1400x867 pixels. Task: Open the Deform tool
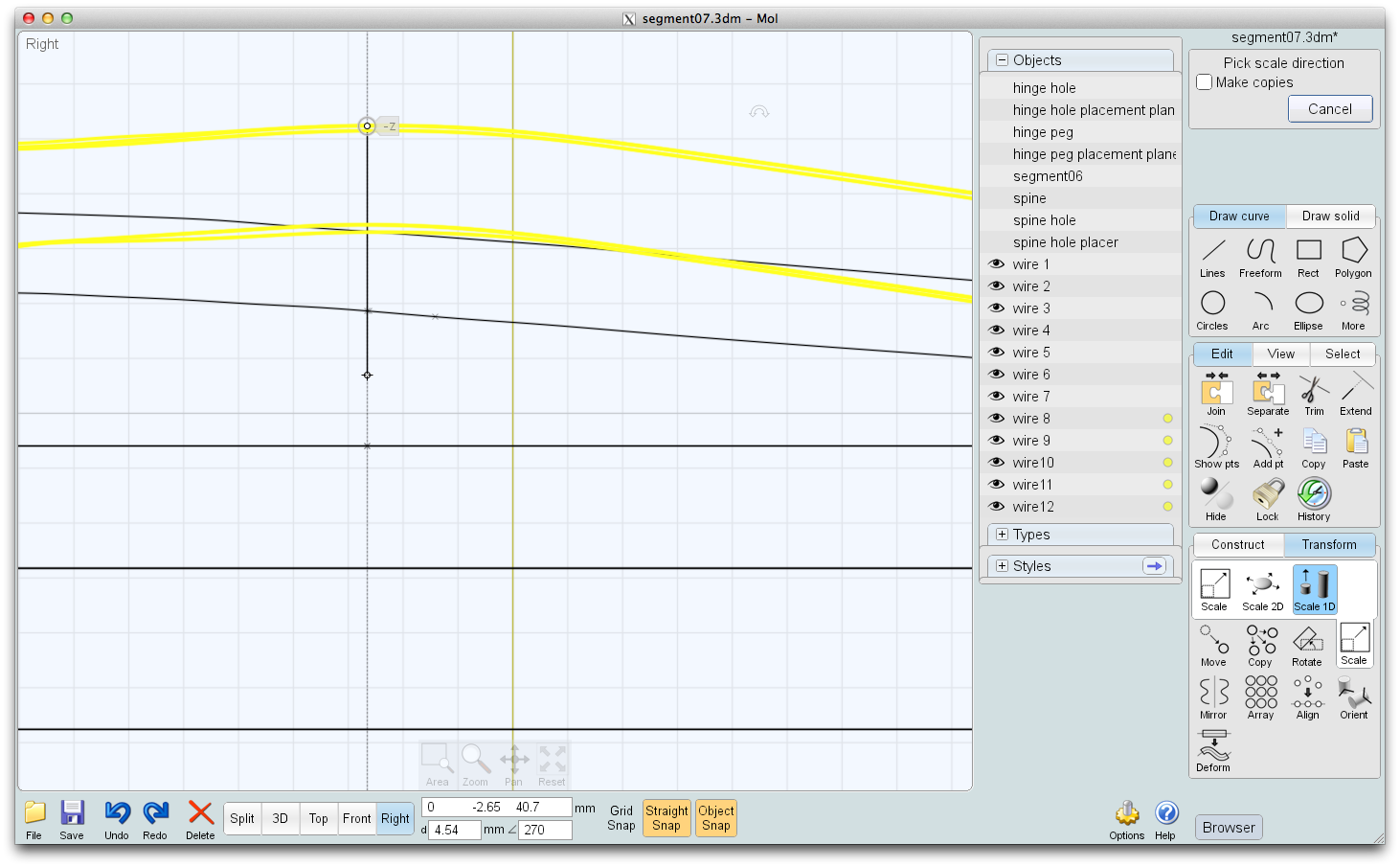(1213, 751)
